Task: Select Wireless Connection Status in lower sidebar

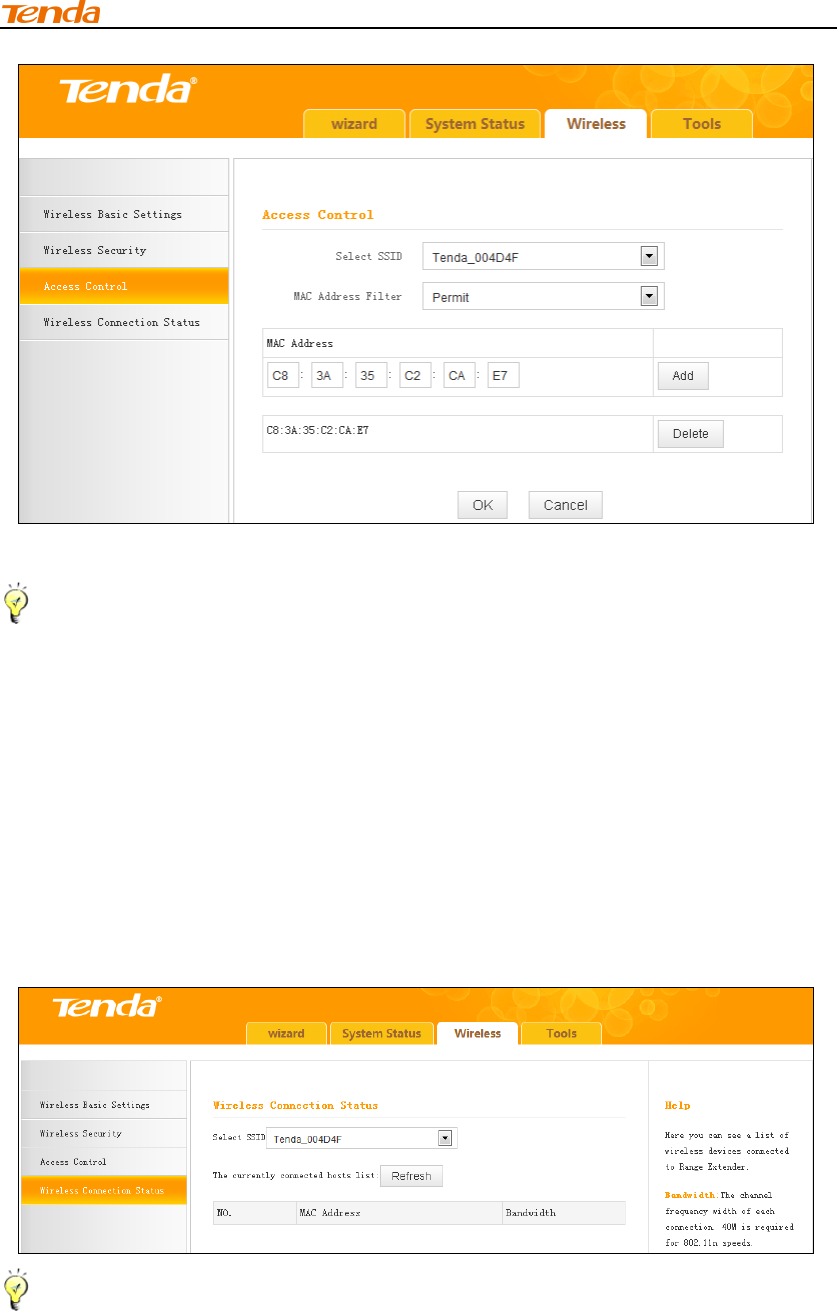Action: (103, 1190)
